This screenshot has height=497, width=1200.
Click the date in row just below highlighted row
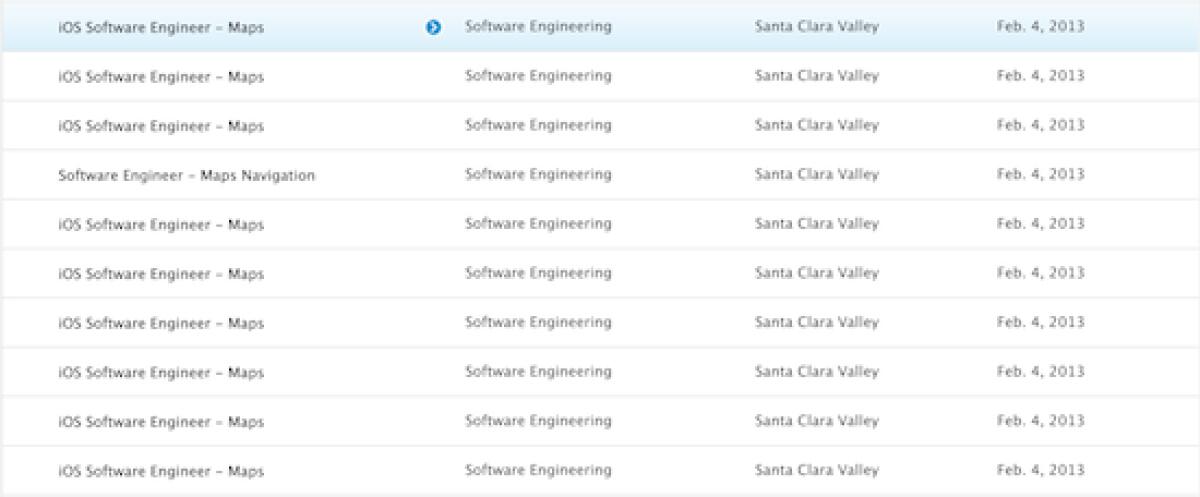(x=1040, y=76)
